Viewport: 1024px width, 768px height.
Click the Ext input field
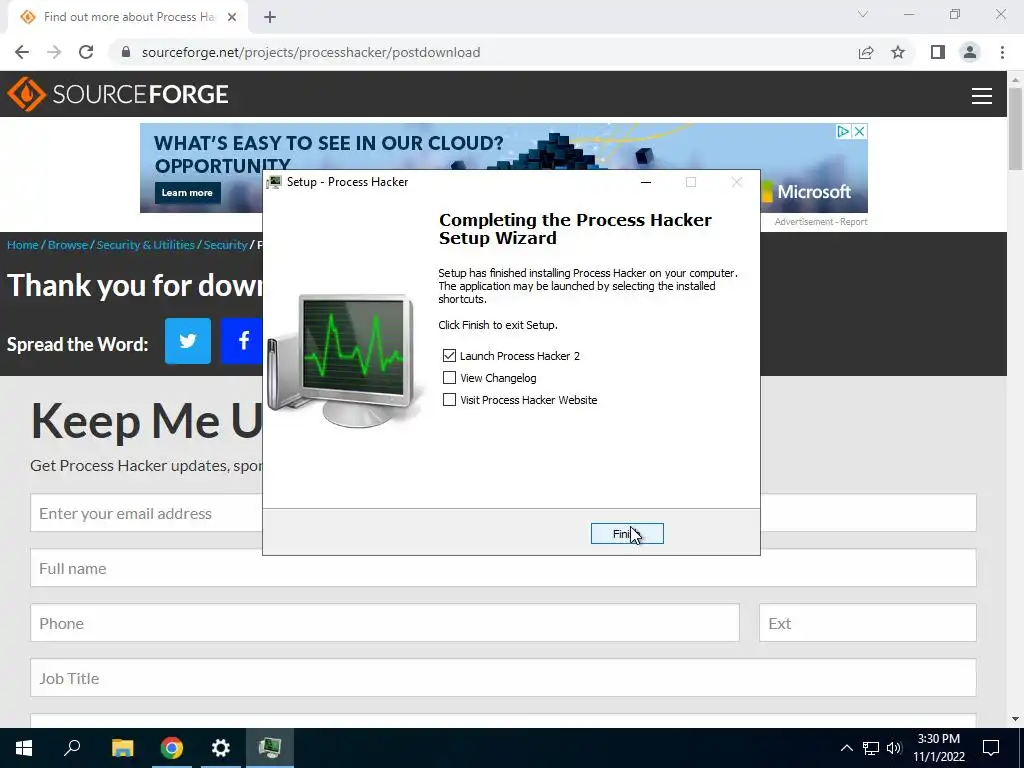pyautogui.click(x=867, y=623)
